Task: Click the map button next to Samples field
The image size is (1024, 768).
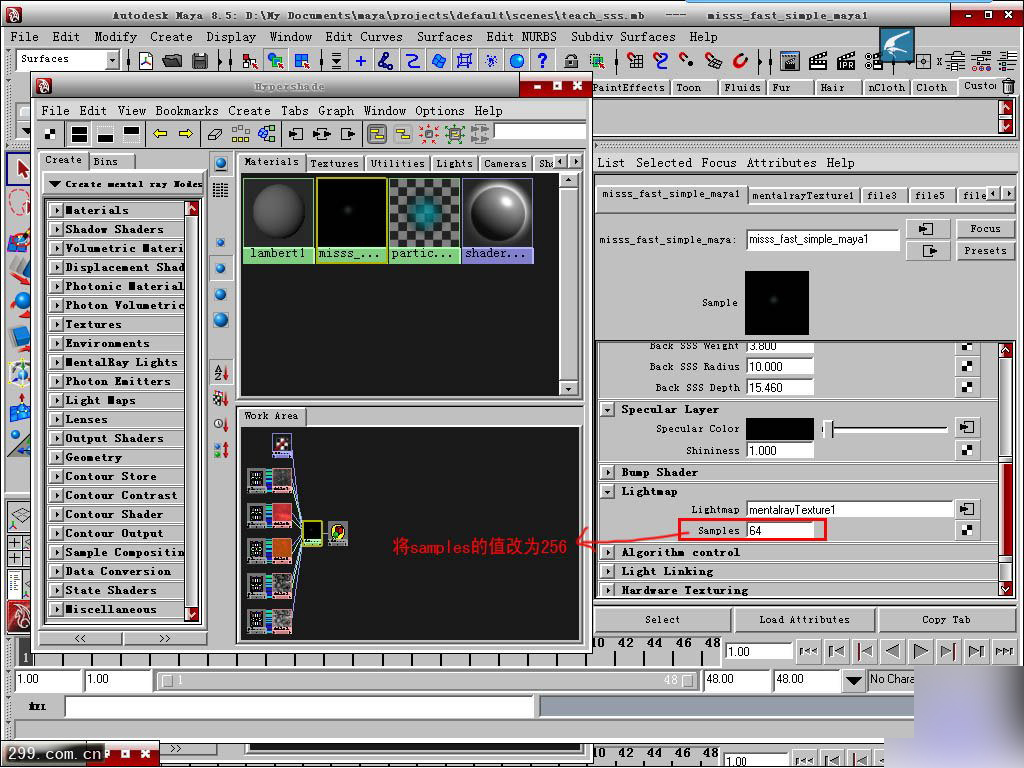Action: pyautogui.click(x=967, y=531)
